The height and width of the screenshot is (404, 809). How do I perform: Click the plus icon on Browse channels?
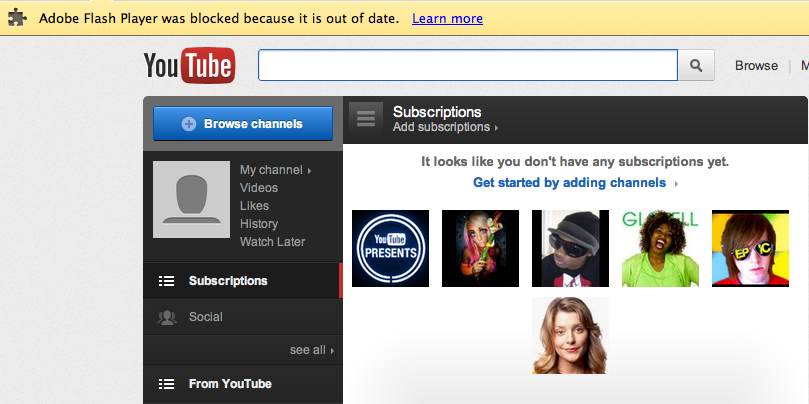click(189, 124)
